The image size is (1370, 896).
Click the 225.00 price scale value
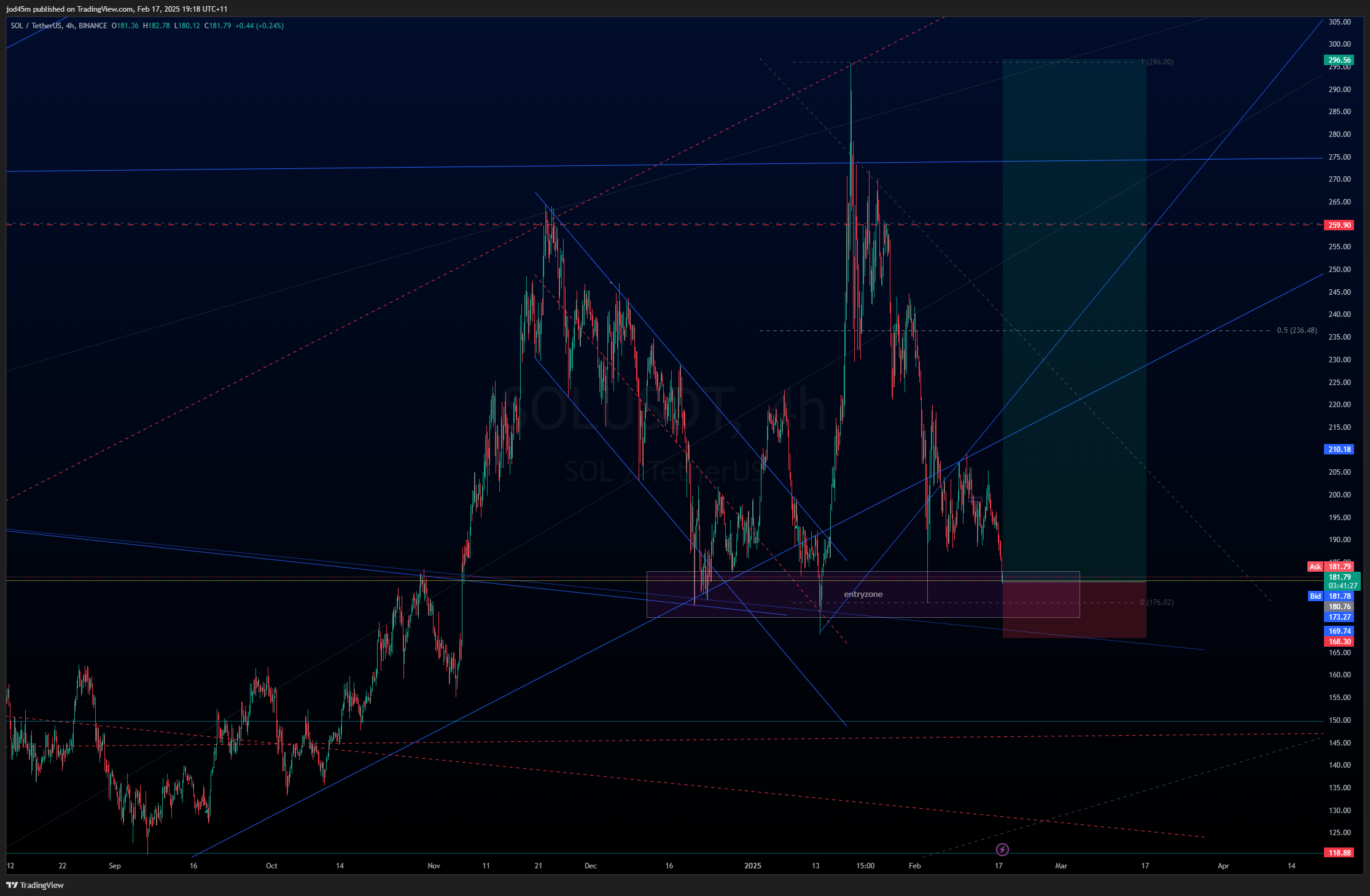point(1340,383)
